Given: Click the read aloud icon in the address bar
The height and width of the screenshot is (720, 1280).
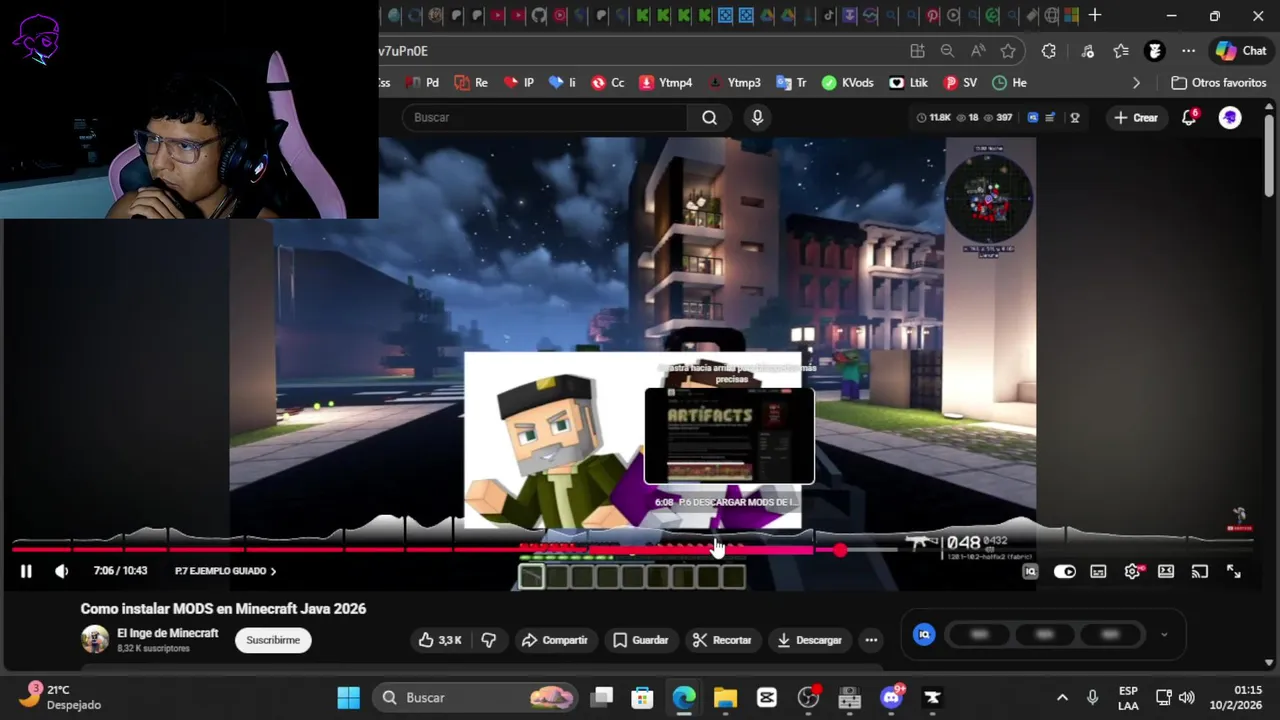Looking at the screenshot, I should (978, 51).
